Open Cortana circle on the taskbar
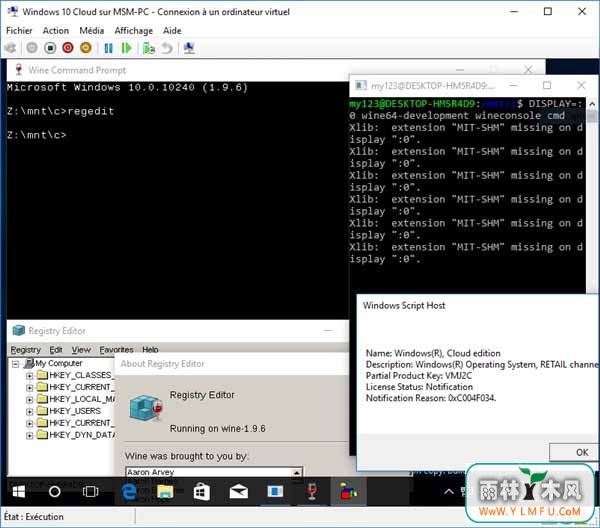The height and width of the screenshot is (528, 600). 54,492
